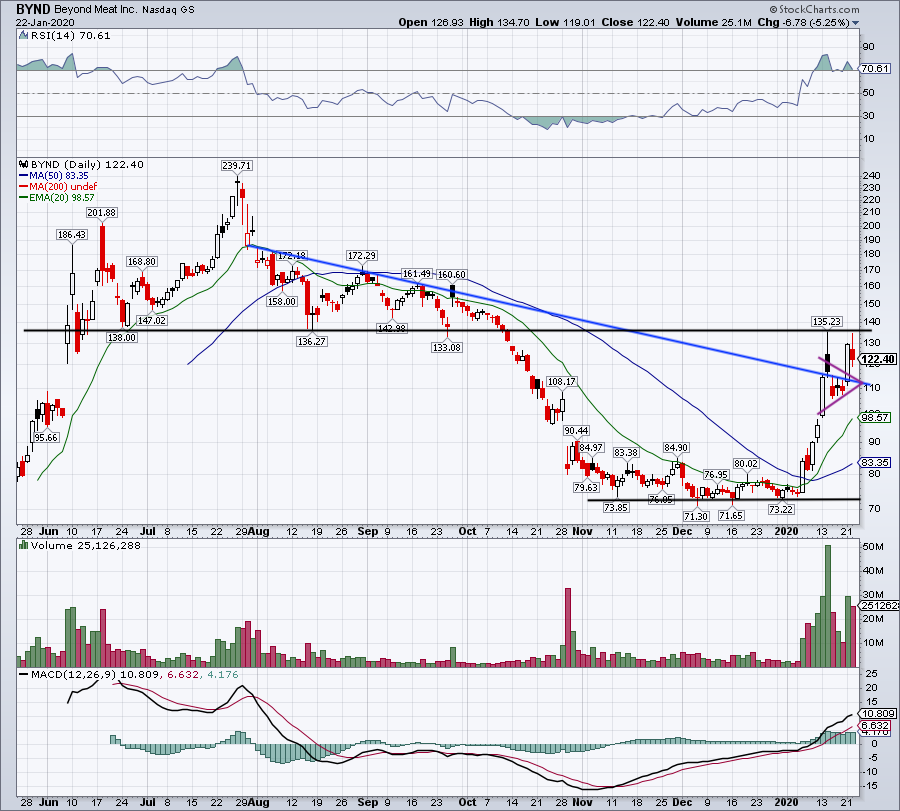The image size is (900, 811).
Task: Click the Volume 25,126,288 legend text
Action: pyautogui.click(x=86, y=545)
